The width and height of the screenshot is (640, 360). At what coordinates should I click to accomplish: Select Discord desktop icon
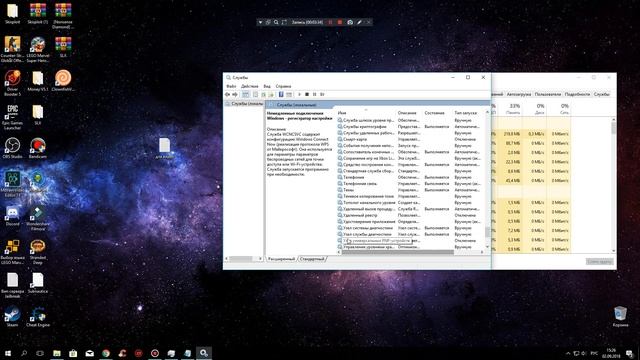pos(12,216)
